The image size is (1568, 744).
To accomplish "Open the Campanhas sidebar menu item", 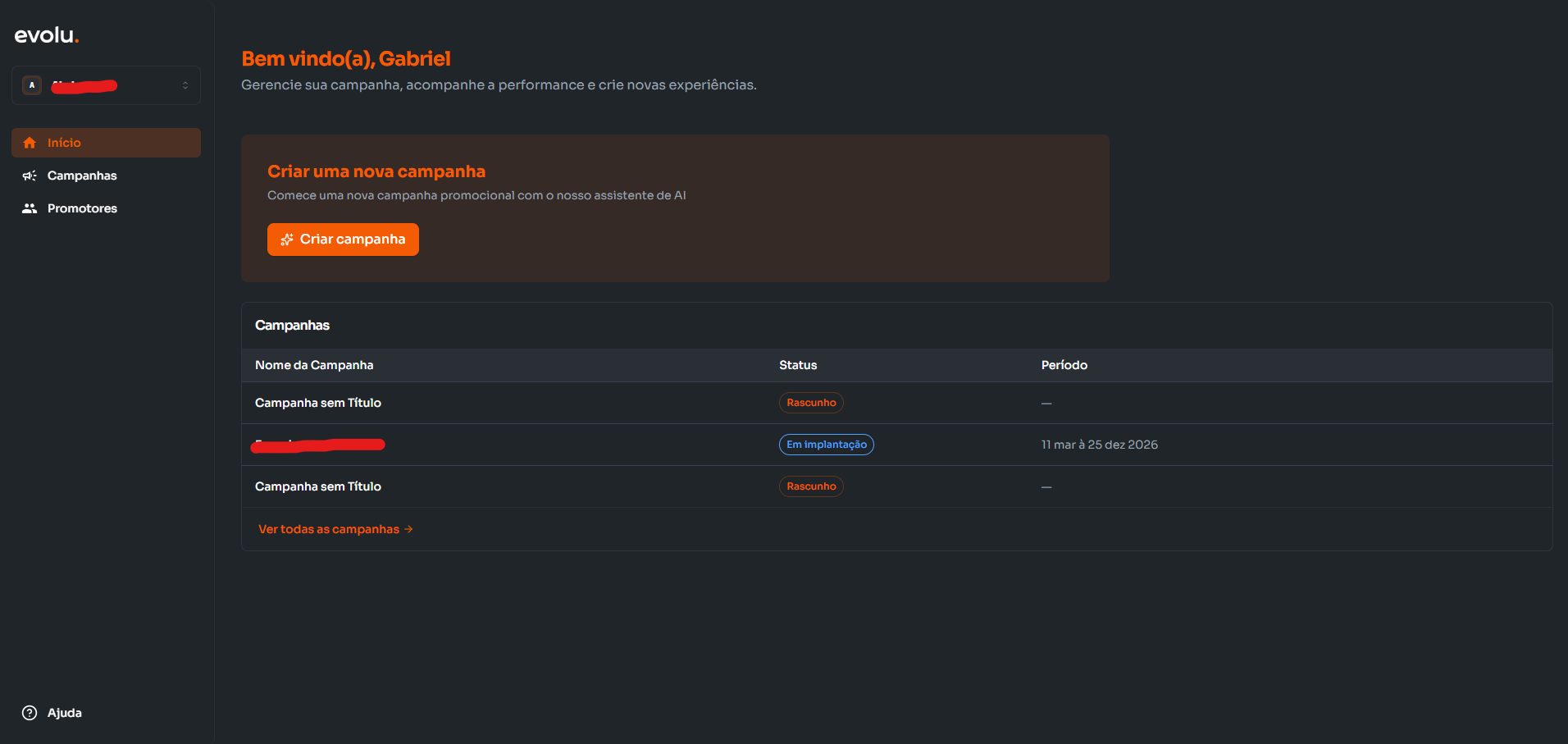I will pos(82,176).
